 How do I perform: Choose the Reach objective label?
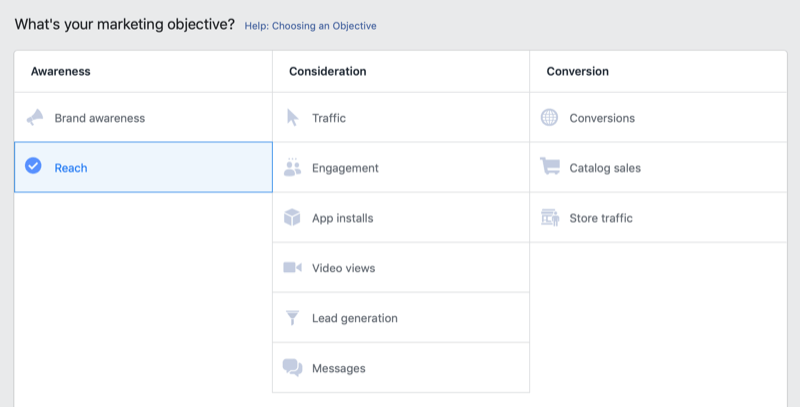71,168
